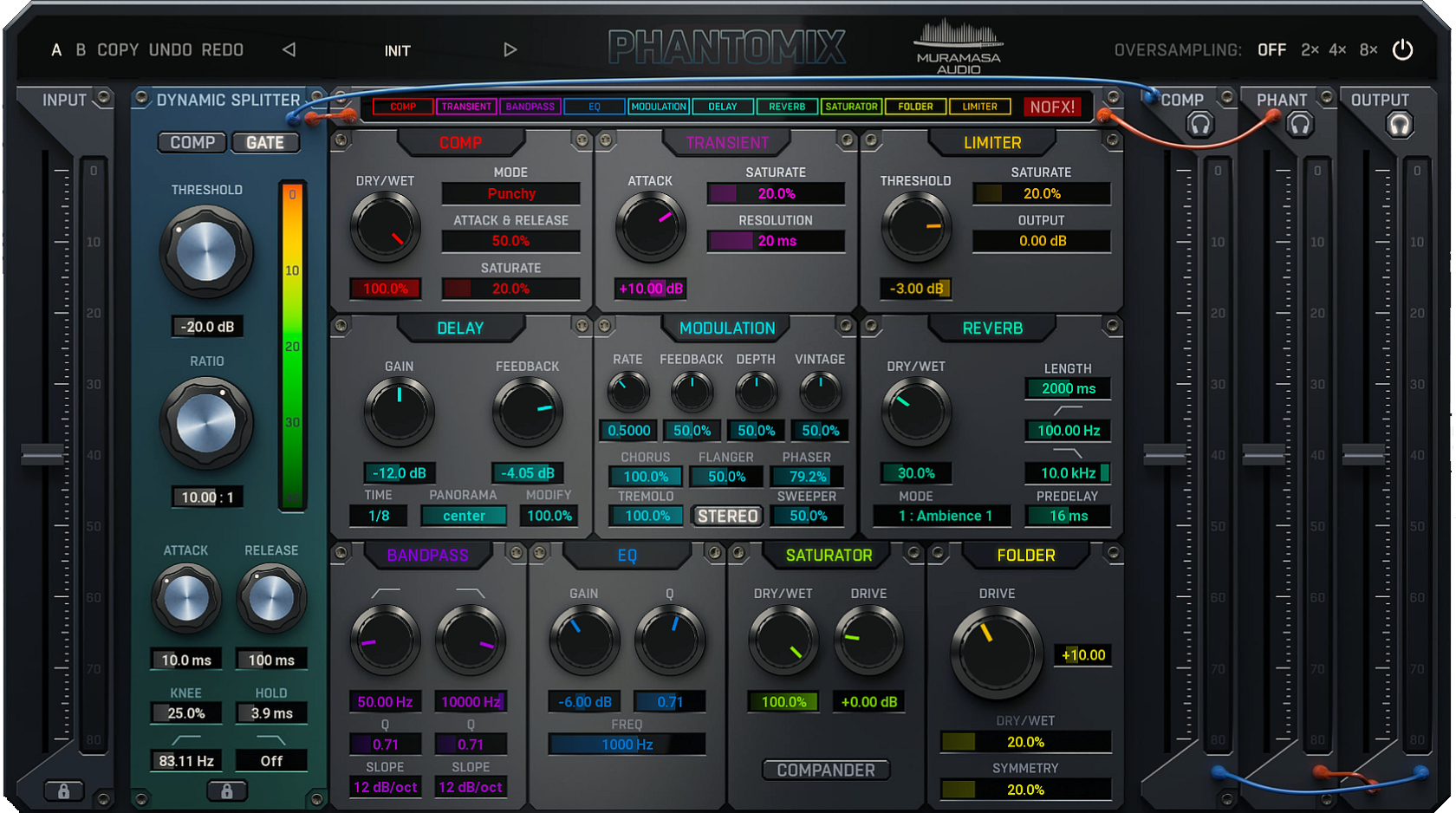This screenshot has height=813, width=1456.
Task: Select COMP chip in the effects chain
Action: click(403, 107)
